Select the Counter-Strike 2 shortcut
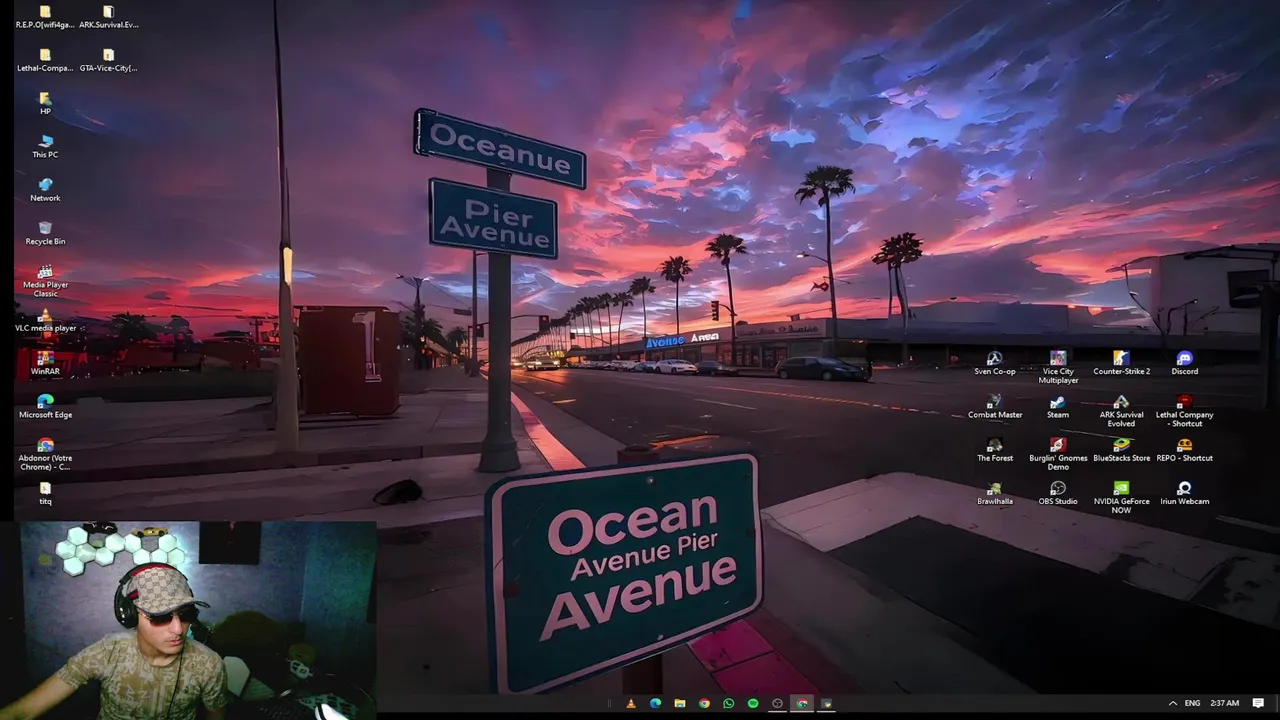Viewport: 1280px width, 720px height. click(x=1121, y=363)
